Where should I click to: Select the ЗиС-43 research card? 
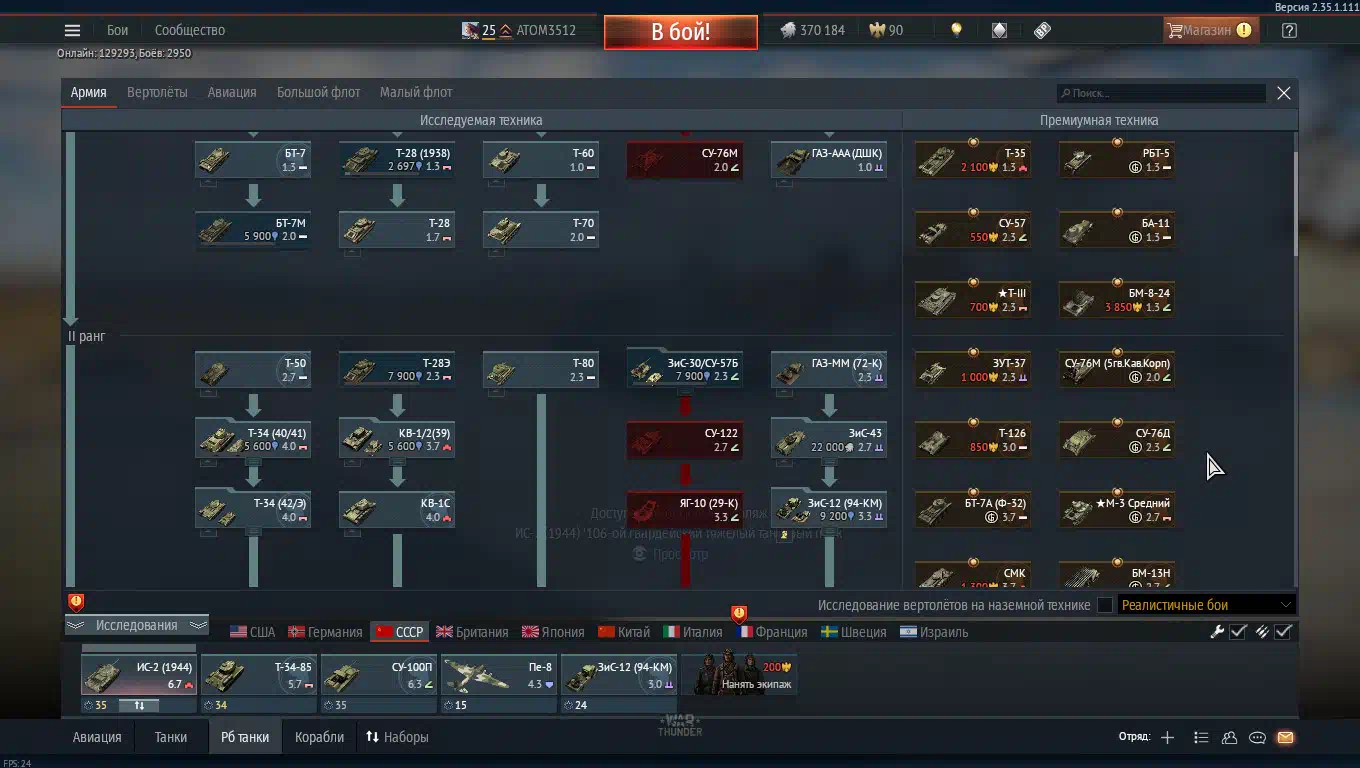coord(829,440)
